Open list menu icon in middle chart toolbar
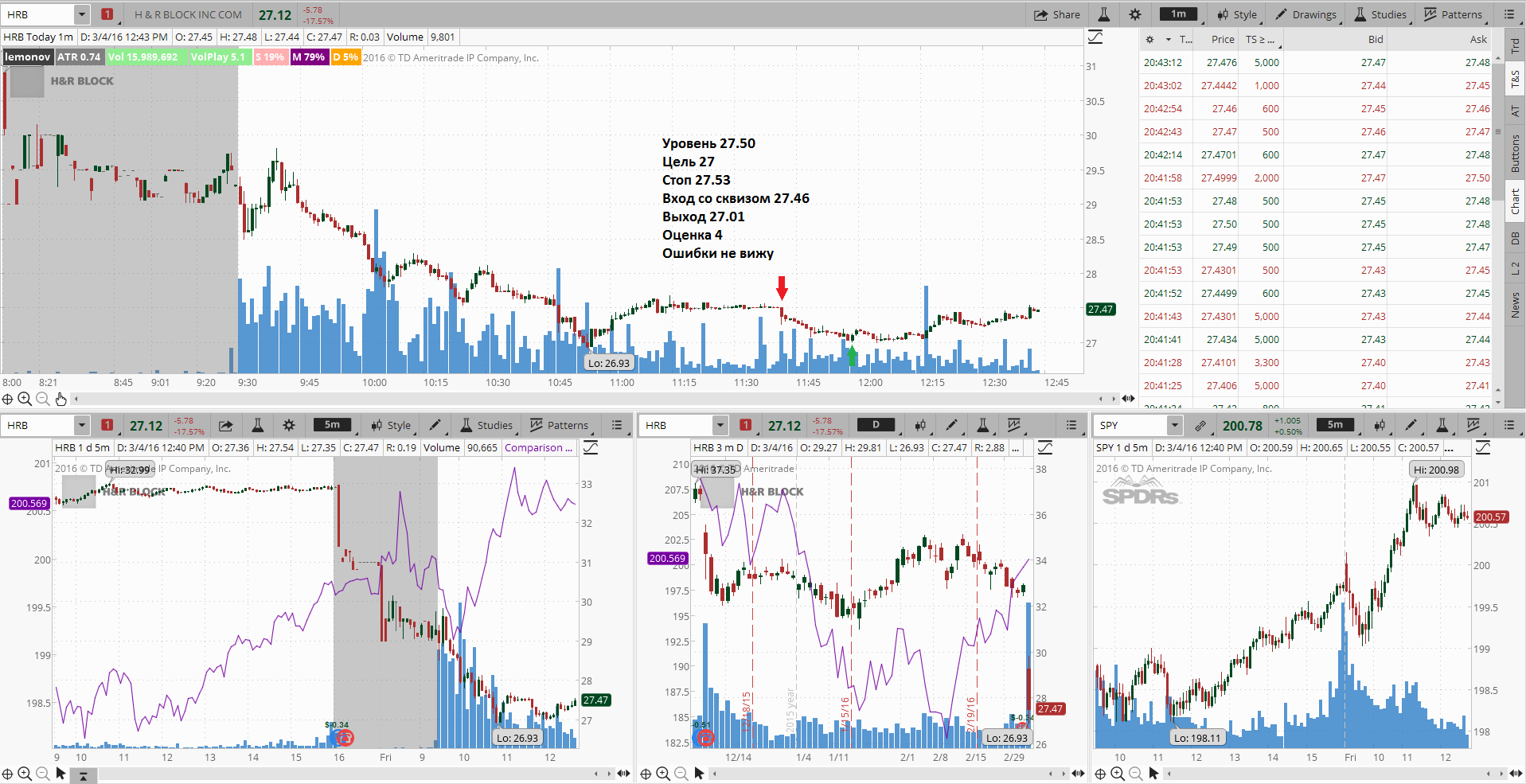1526x784 pixels. [1071, 425]
